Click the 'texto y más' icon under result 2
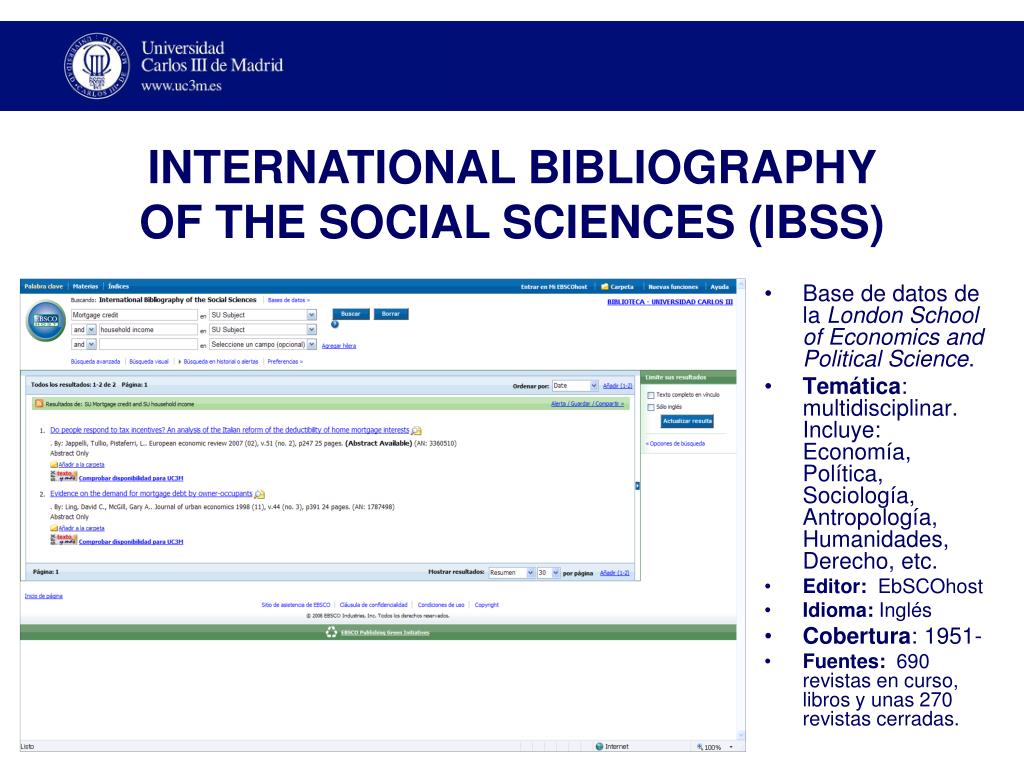 (x=63, y=539)
